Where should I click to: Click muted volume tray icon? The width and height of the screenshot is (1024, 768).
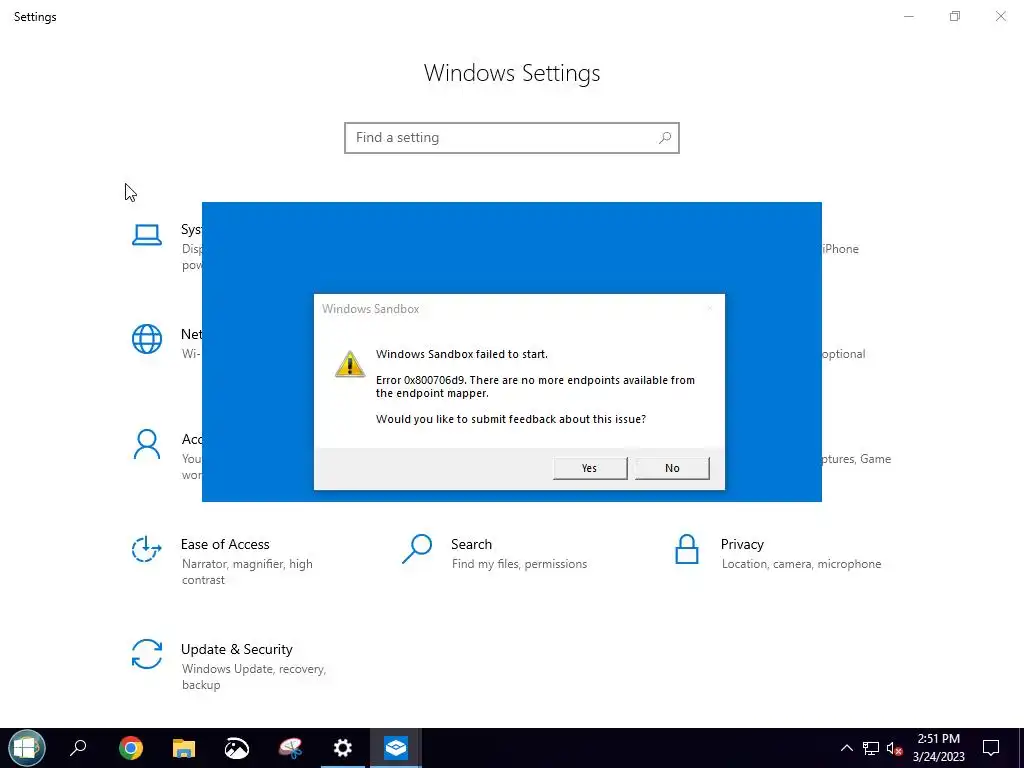tap(894, 748)
